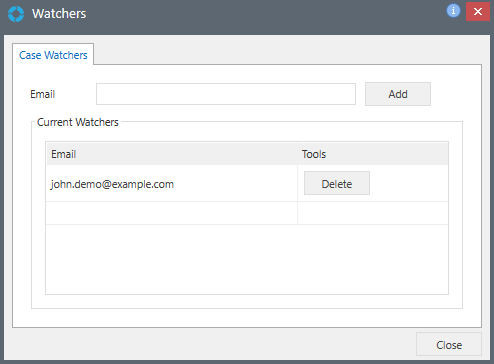Focus the Email input field
This screenshot has width=494, height=364.
(226, 94)
